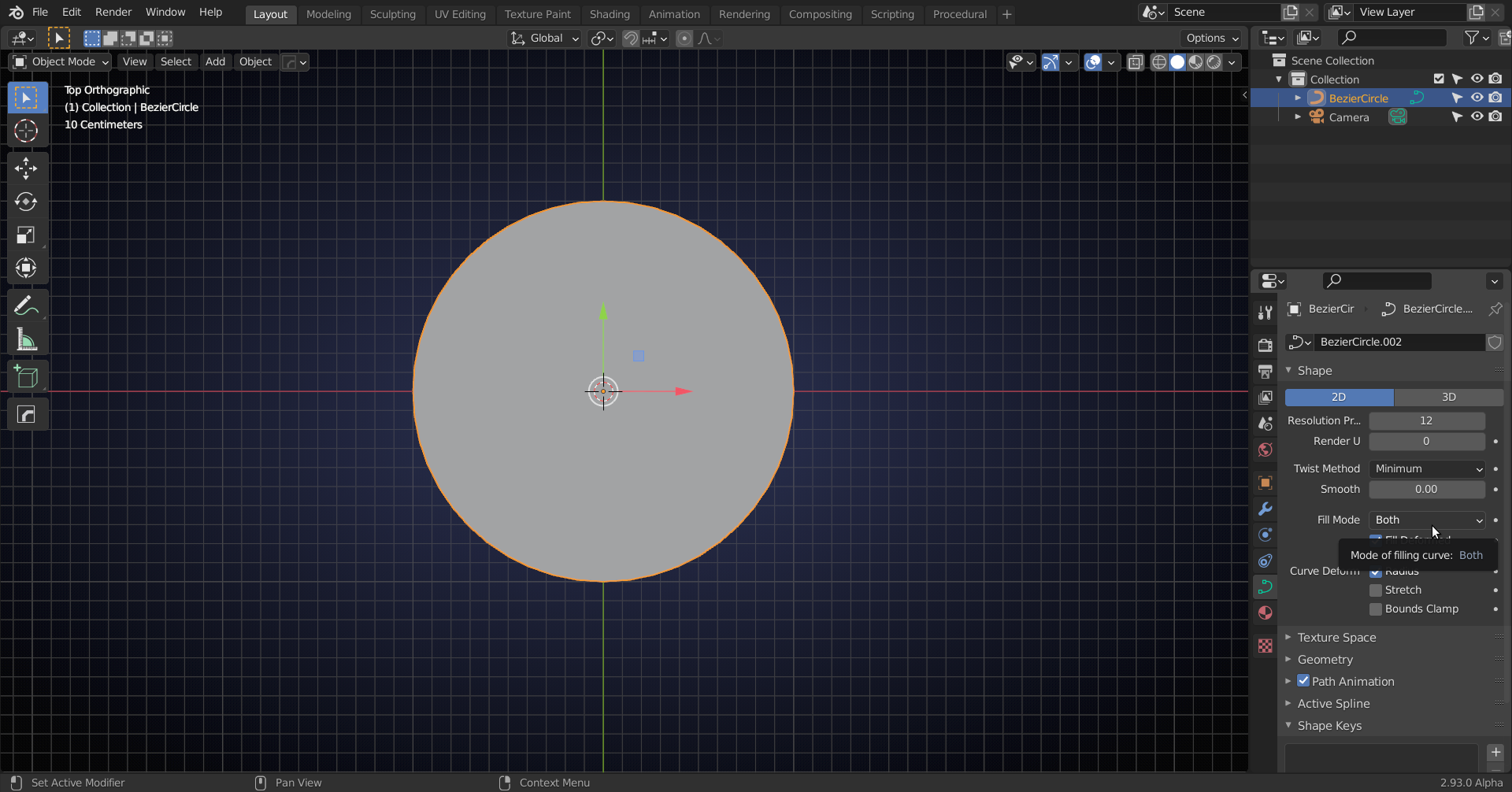Open the Twist Method dropdown
The width and height of the screenshot is (1512, 792).
click(x=1427, y=468)
